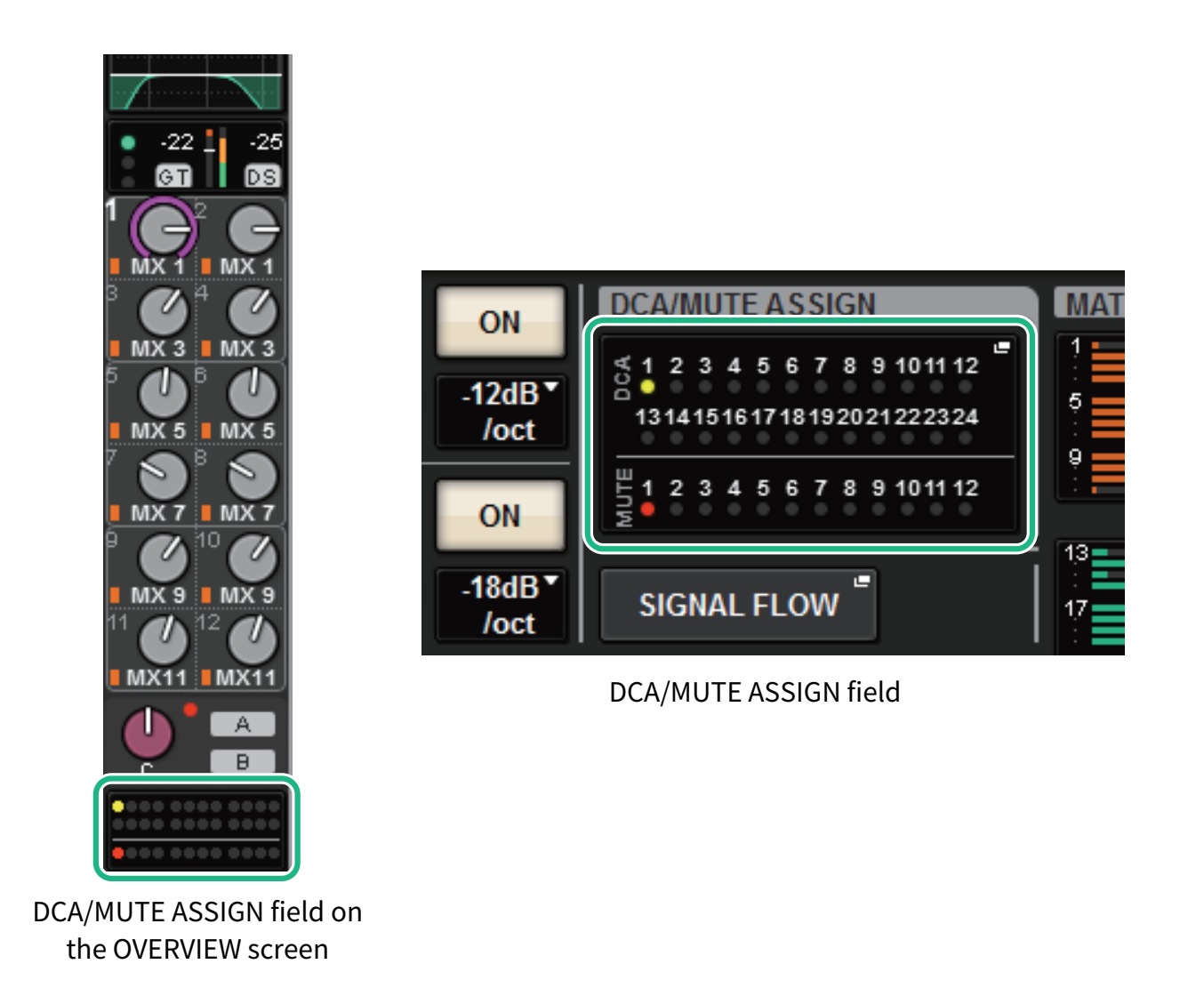Click the popup icon on SIGNAL FLOW
This screenshot has height=996, width=1204.
[x=860, y=582]
